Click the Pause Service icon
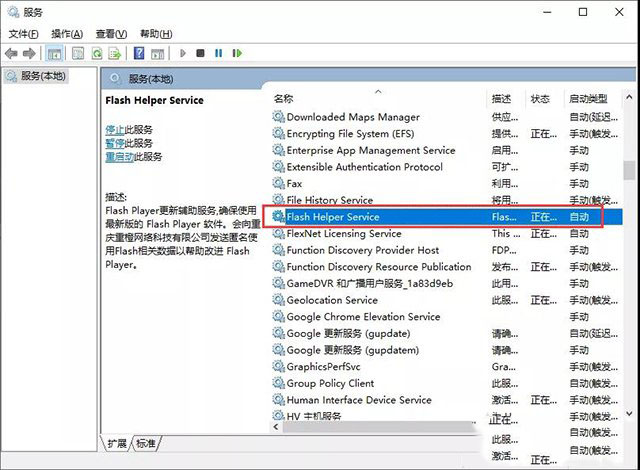 click(219, 53)
